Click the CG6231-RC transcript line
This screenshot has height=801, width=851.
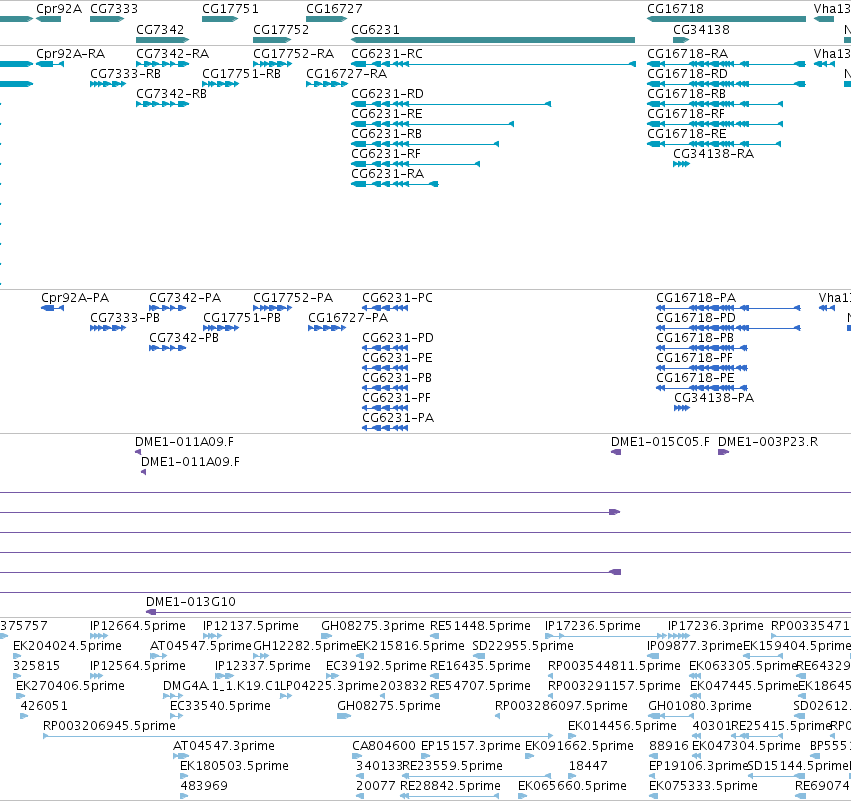click(493, 64)
